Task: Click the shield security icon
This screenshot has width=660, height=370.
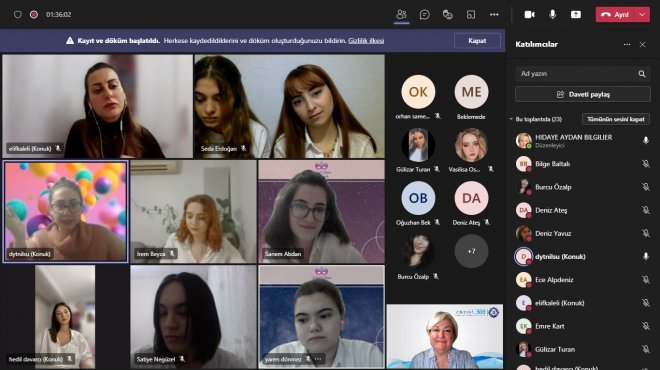Action: point(18,14)
